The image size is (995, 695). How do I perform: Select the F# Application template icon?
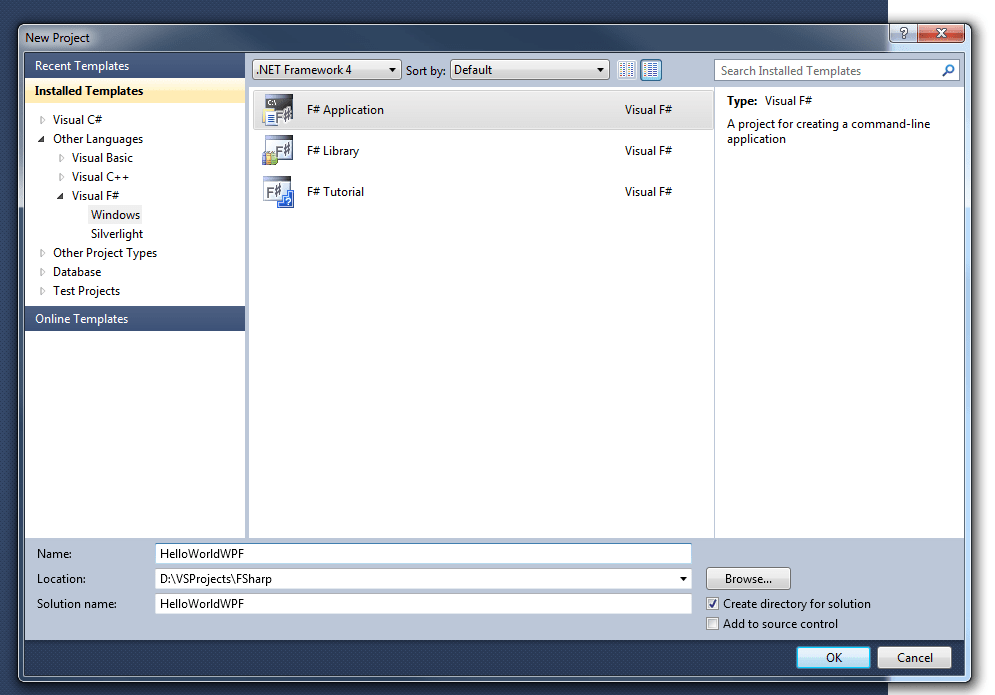click(x=278, y=110)
